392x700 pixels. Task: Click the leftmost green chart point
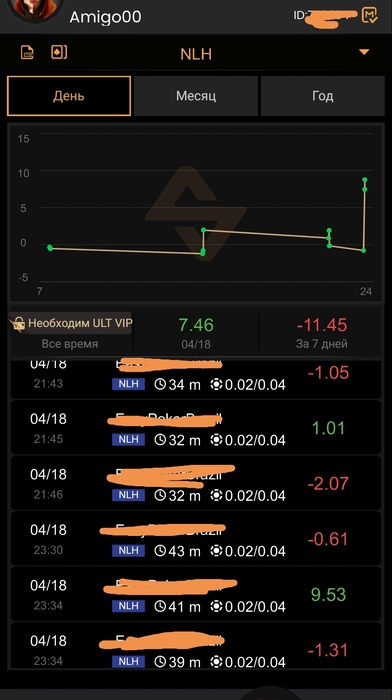tap(50, 248)
